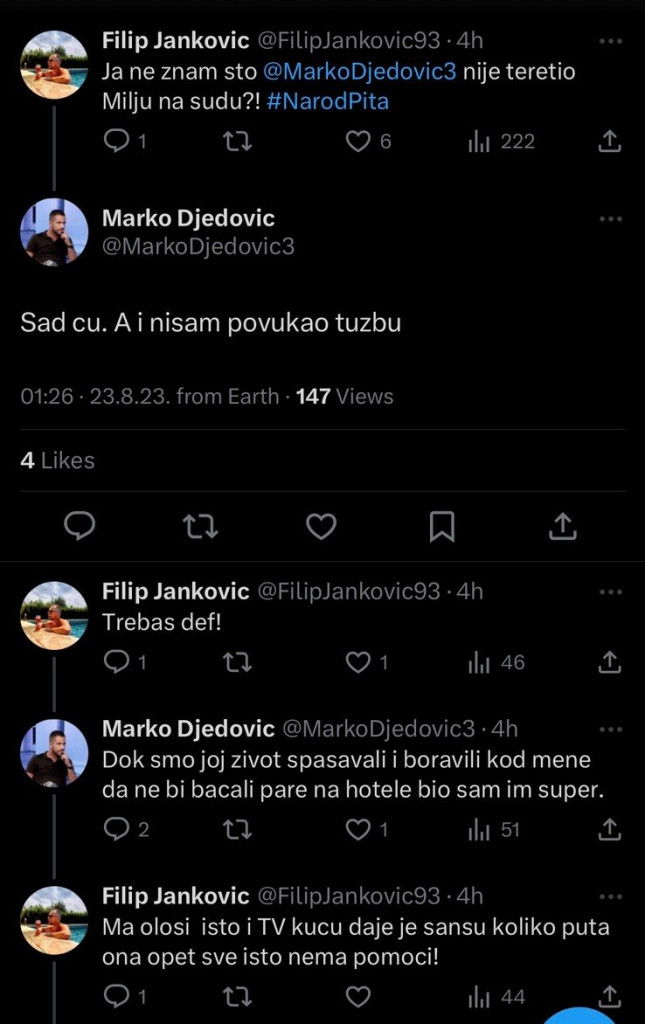Reply to Filip Jankovic's top tweet
This screenshot has height=1024, width=645.
[x=110, y=141]
